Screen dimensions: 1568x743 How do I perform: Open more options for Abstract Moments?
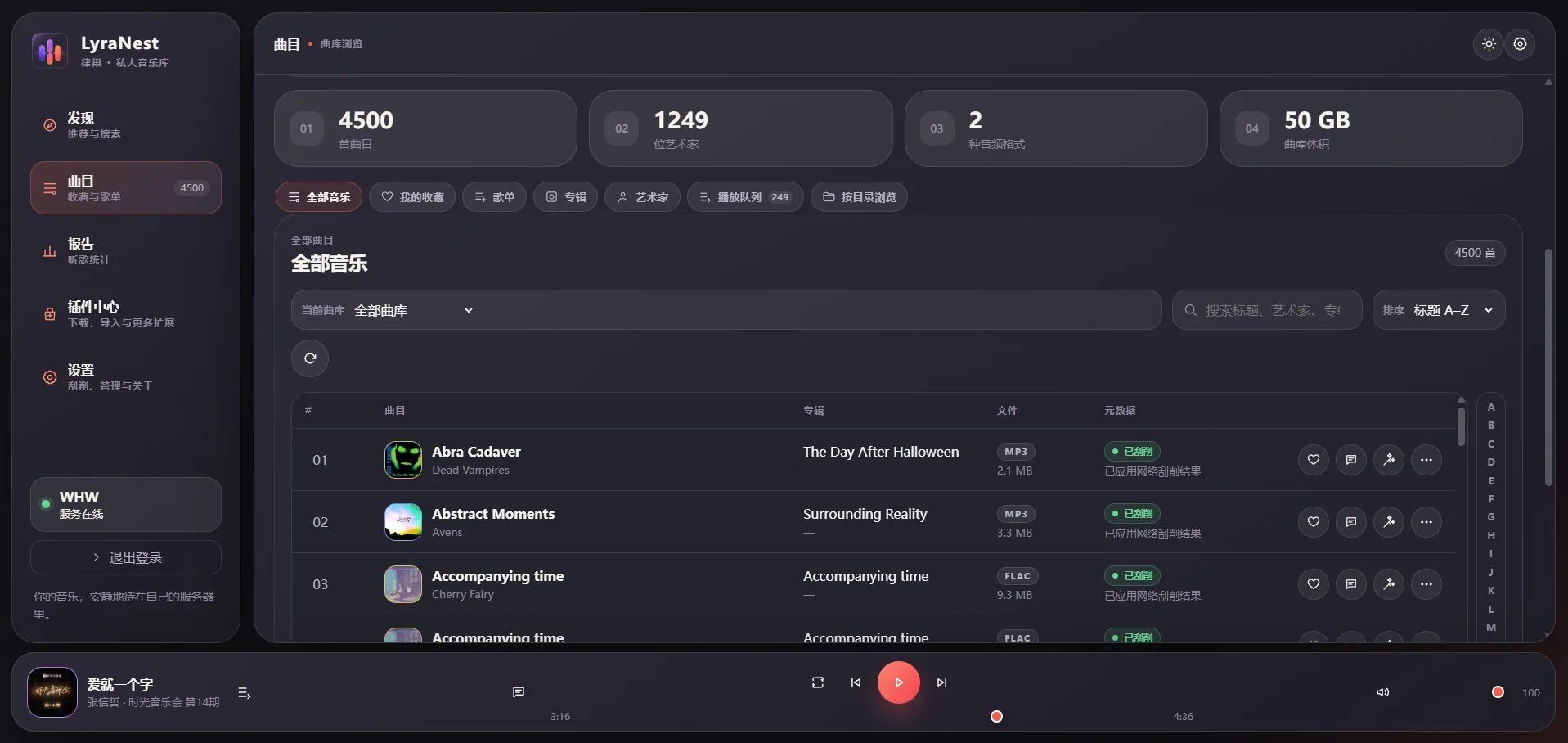1426,522
